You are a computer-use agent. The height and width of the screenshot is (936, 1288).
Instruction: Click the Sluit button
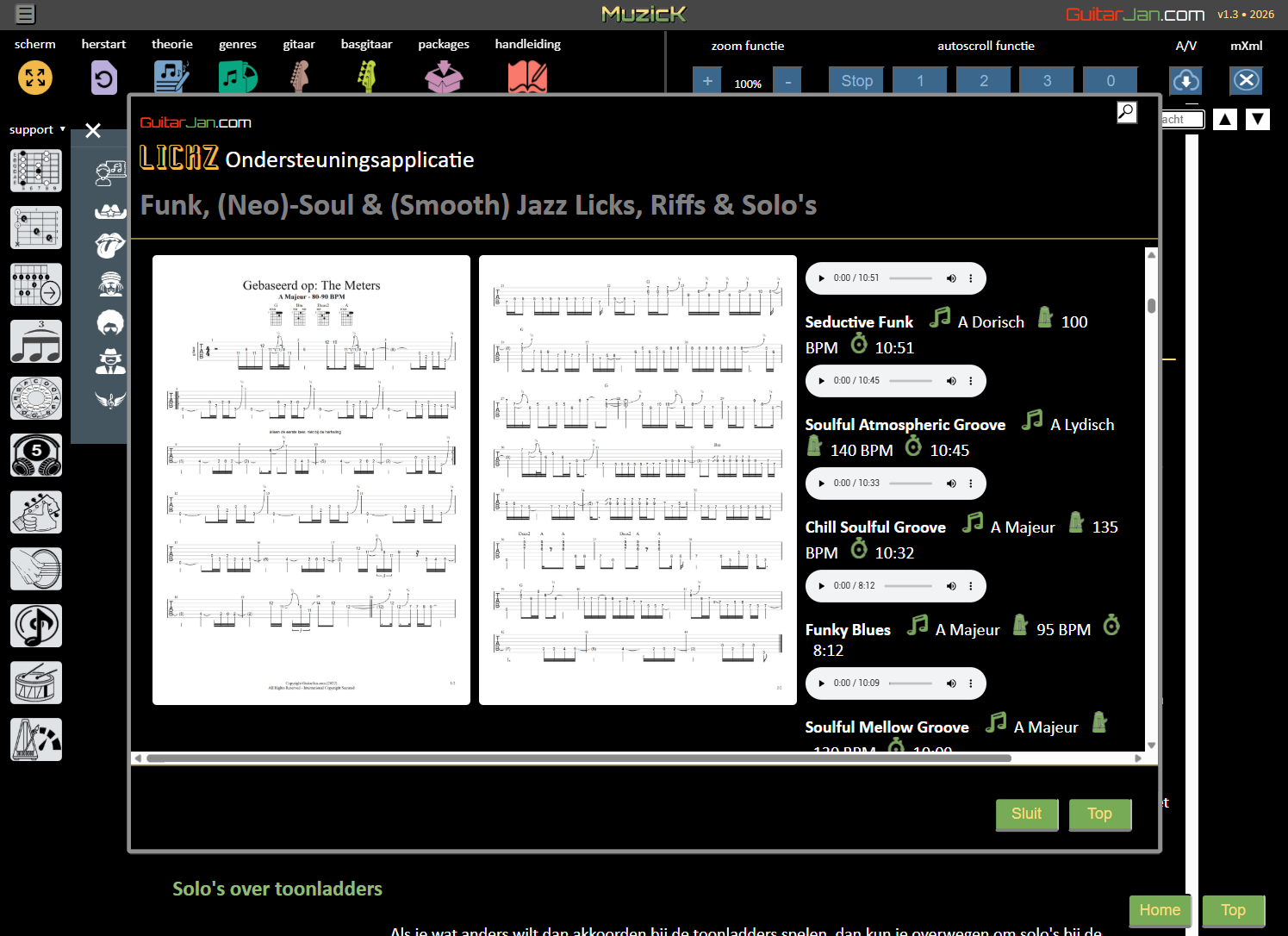(x=1026, y=814)
